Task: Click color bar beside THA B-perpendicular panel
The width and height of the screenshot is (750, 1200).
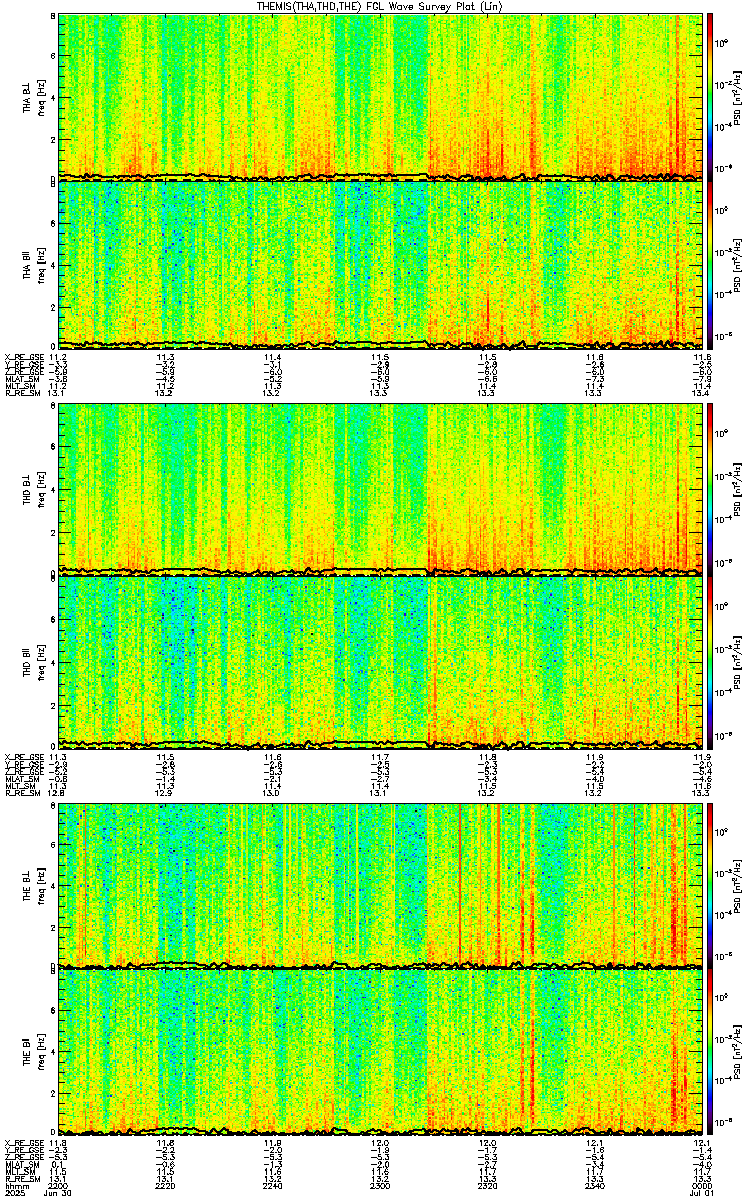Action: pyautogui.click(x=711, y=95)
